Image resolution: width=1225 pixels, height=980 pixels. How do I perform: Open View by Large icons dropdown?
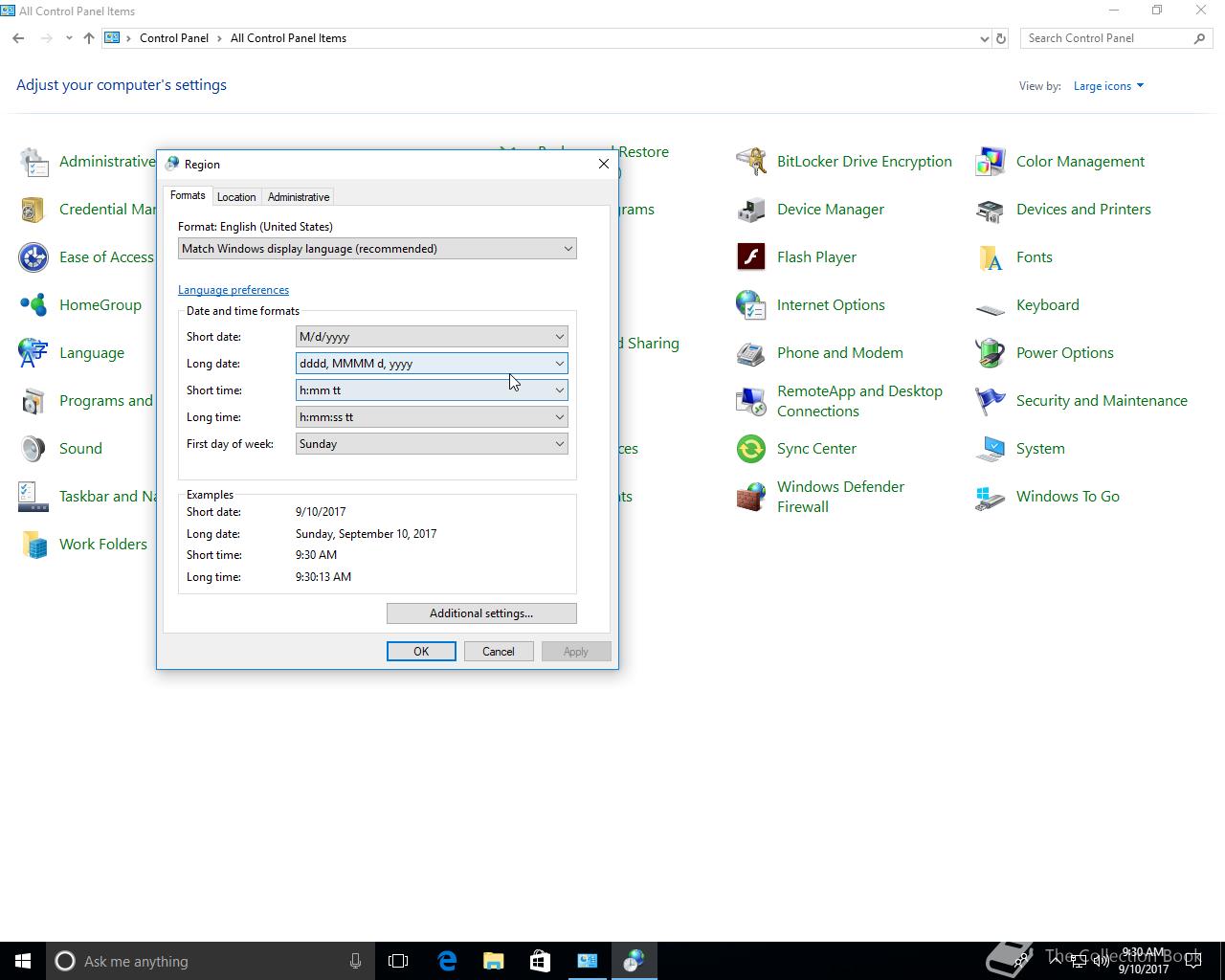1108,86
